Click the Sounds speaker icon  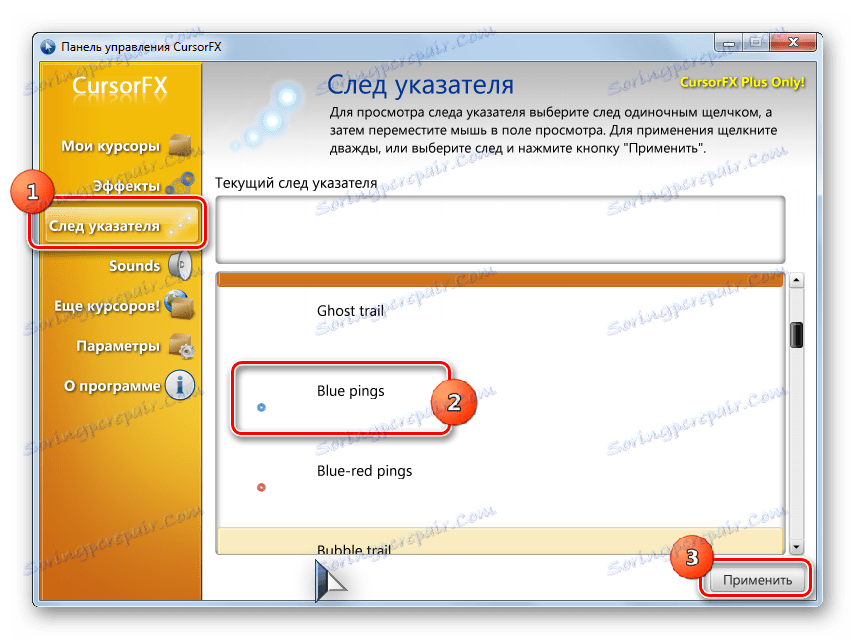[180, 265]
